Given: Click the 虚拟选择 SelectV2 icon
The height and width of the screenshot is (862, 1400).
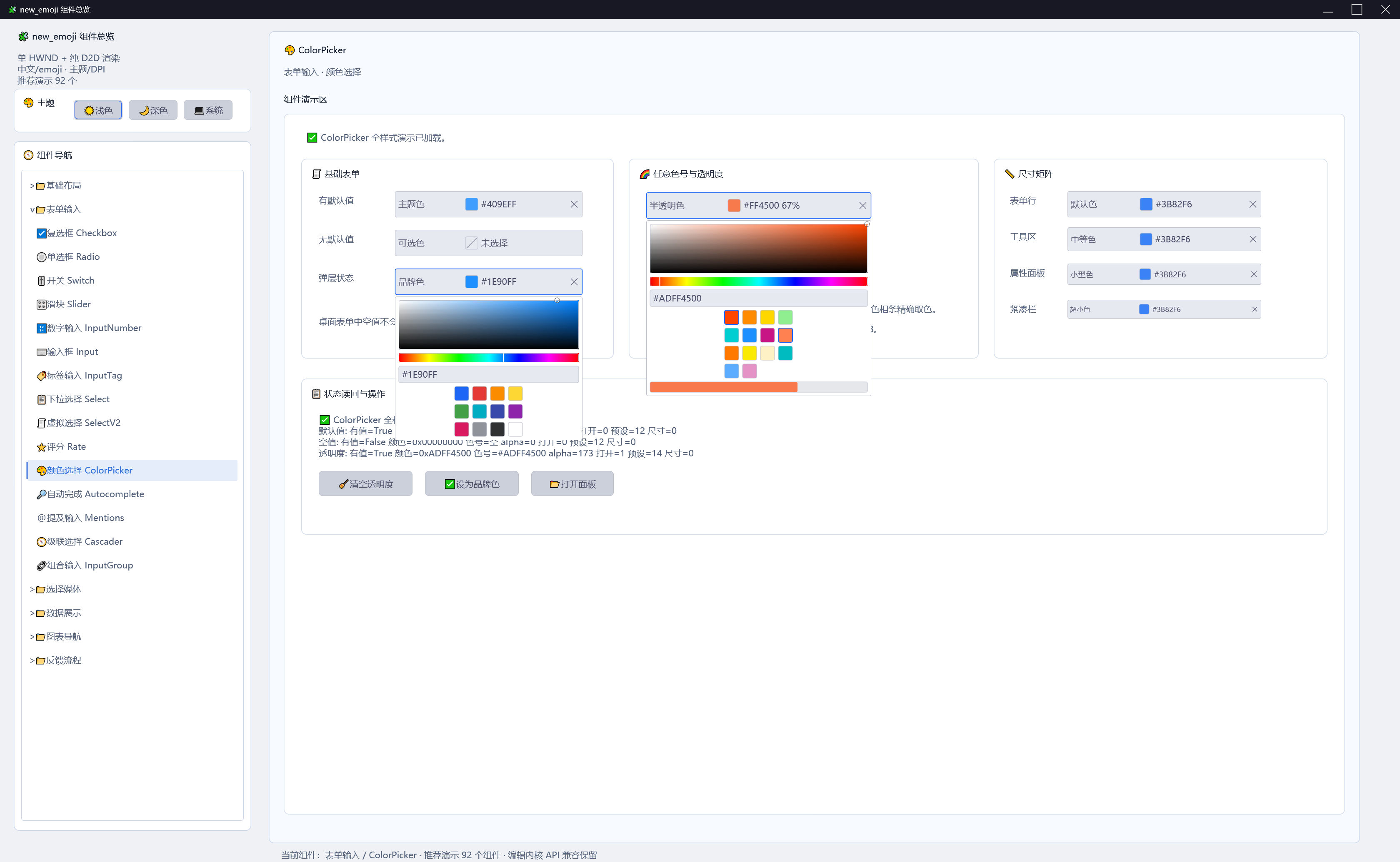Looking at the screenshot, I should tap(42, 423).
